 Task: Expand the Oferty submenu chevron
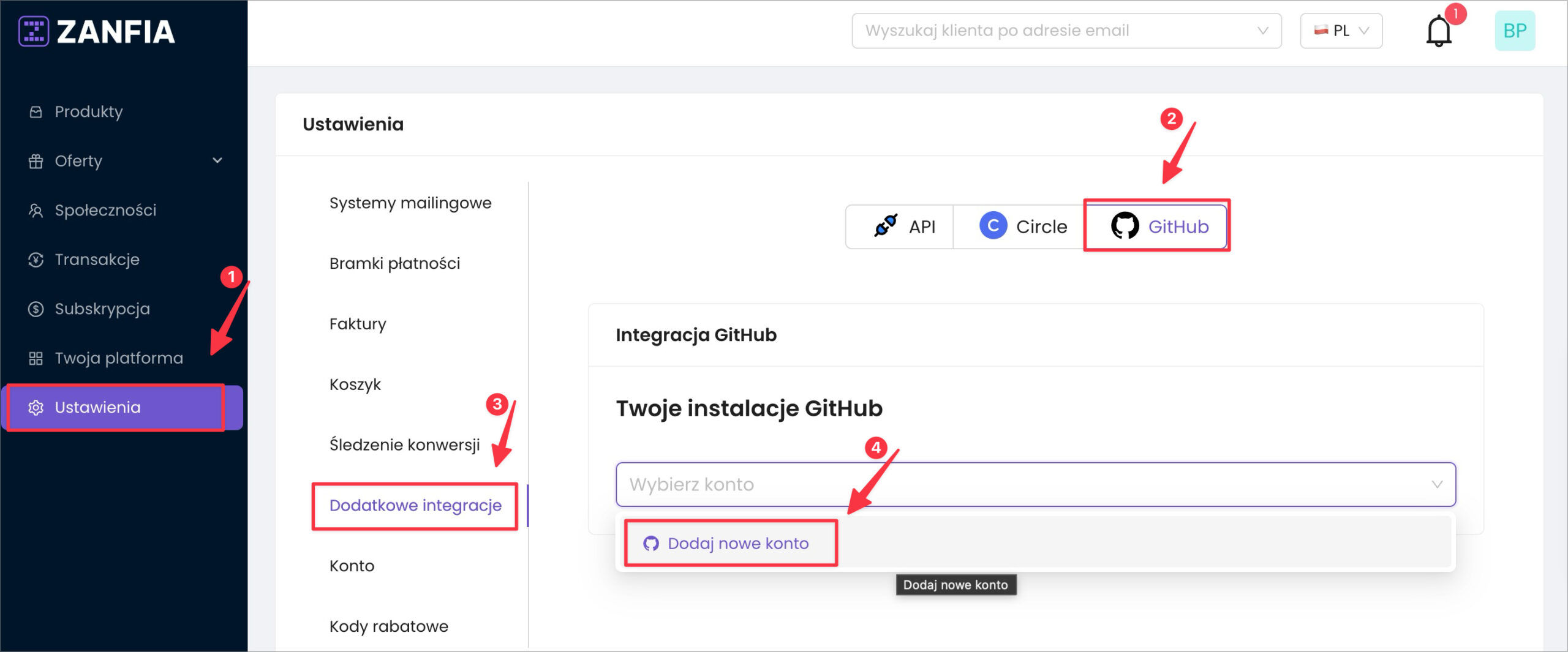[217, 160]
